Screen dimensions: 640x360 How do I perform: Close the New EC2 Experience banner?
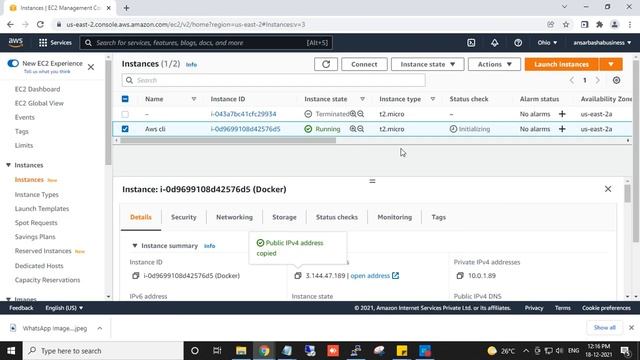tap(91, 67)
